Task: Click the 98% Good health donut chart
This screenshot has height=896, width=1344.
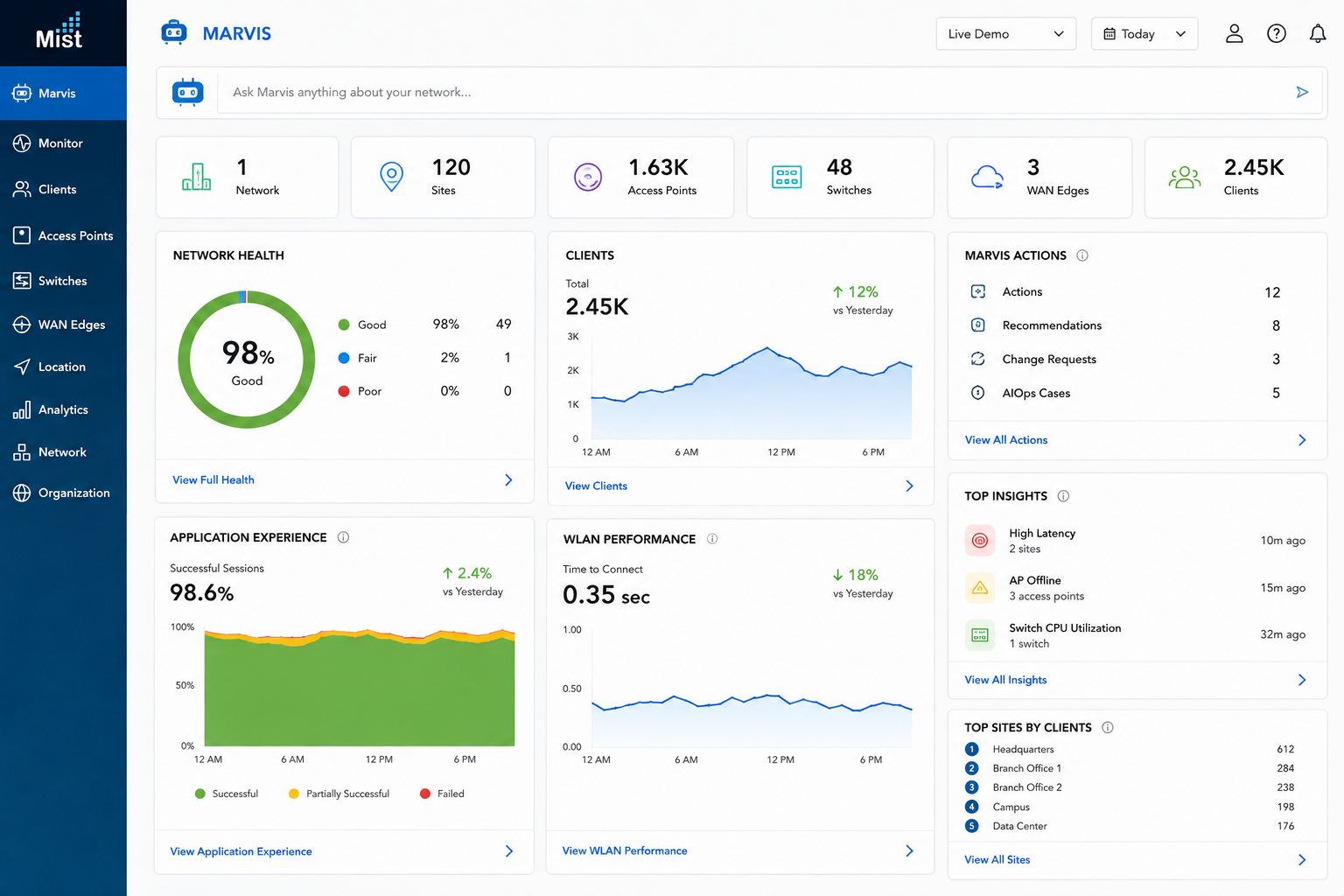Action: pos(247,360)
